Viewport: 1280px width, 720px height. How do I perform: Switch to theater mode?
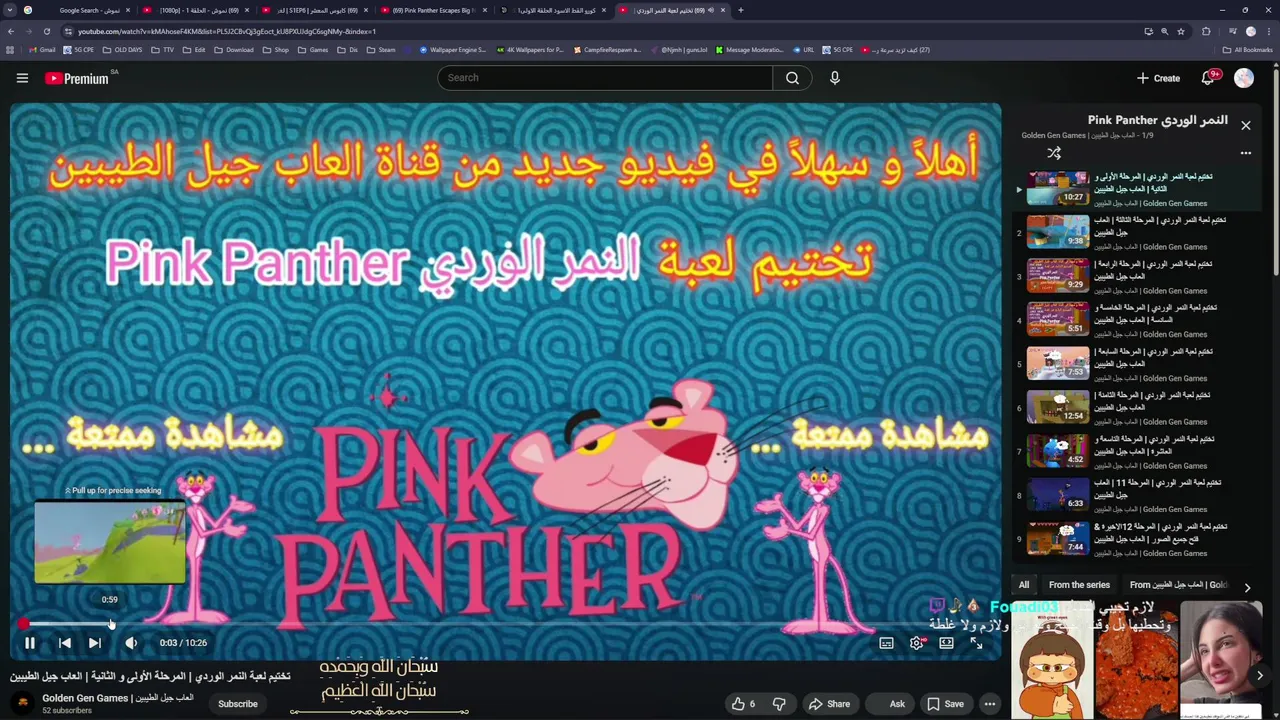[x=946, y=643]
